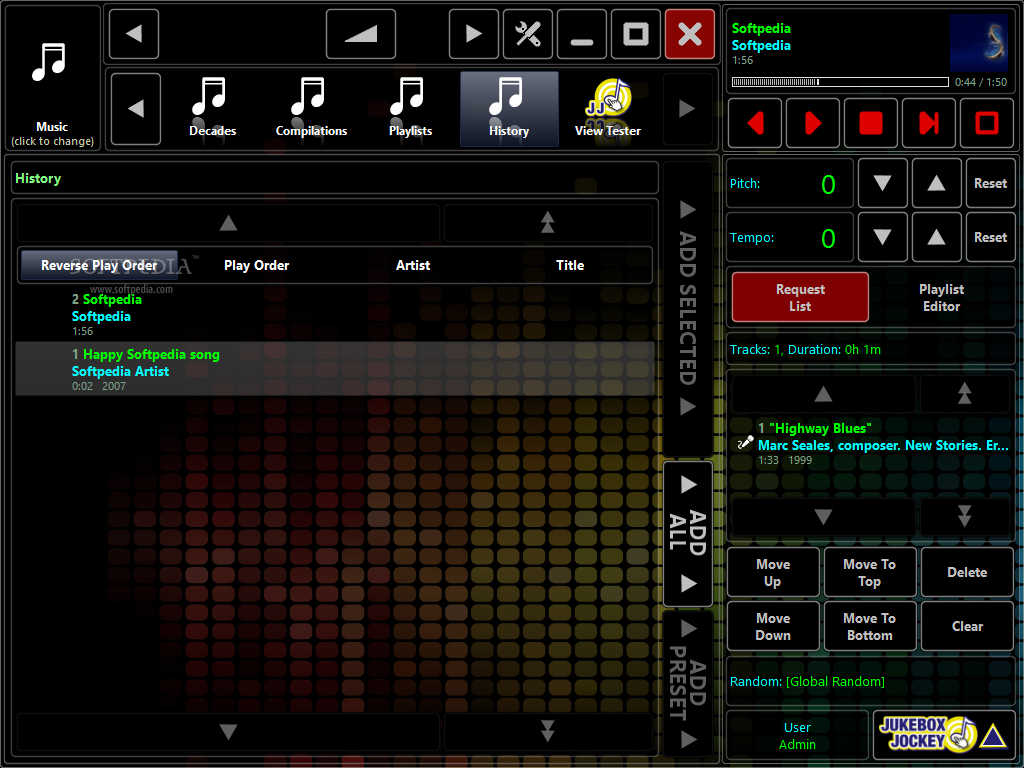Open the tools settings wrench icon
Viewport: 1024px width, 768px height.
pos(528,34)
